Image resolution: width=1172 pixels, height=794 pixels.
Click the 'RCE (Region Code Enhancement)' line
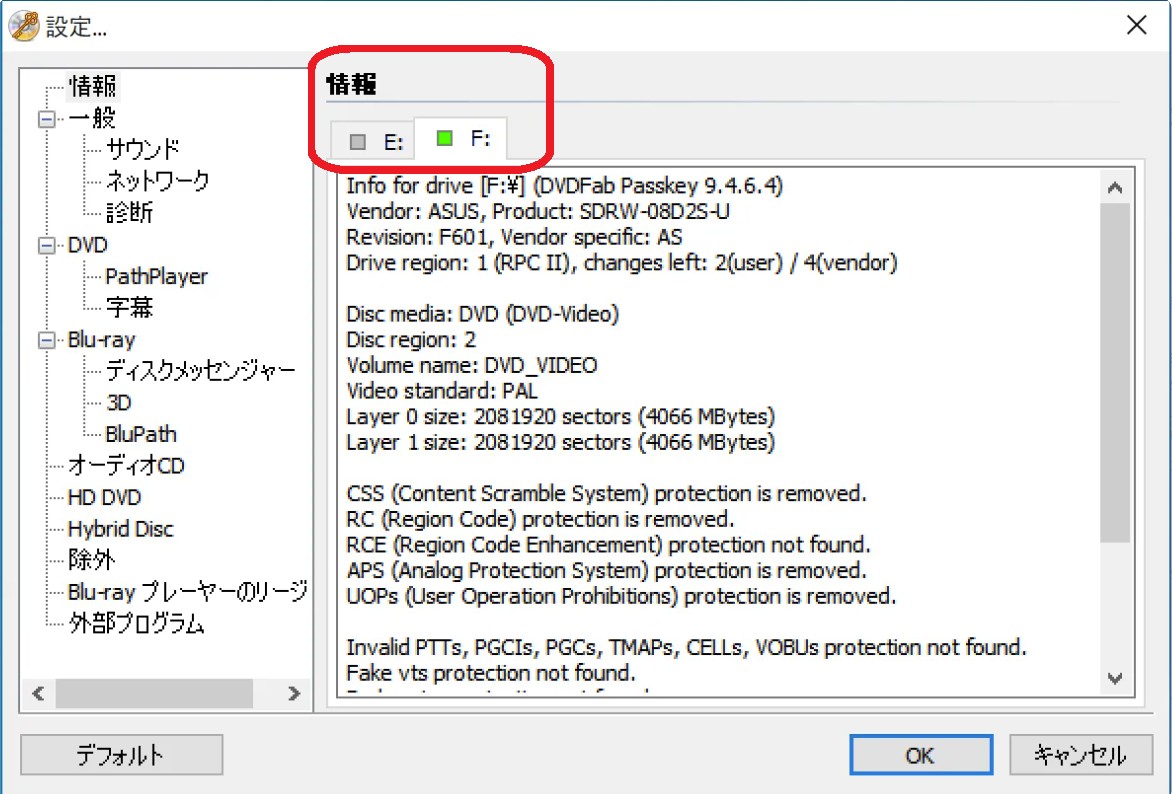608,545
